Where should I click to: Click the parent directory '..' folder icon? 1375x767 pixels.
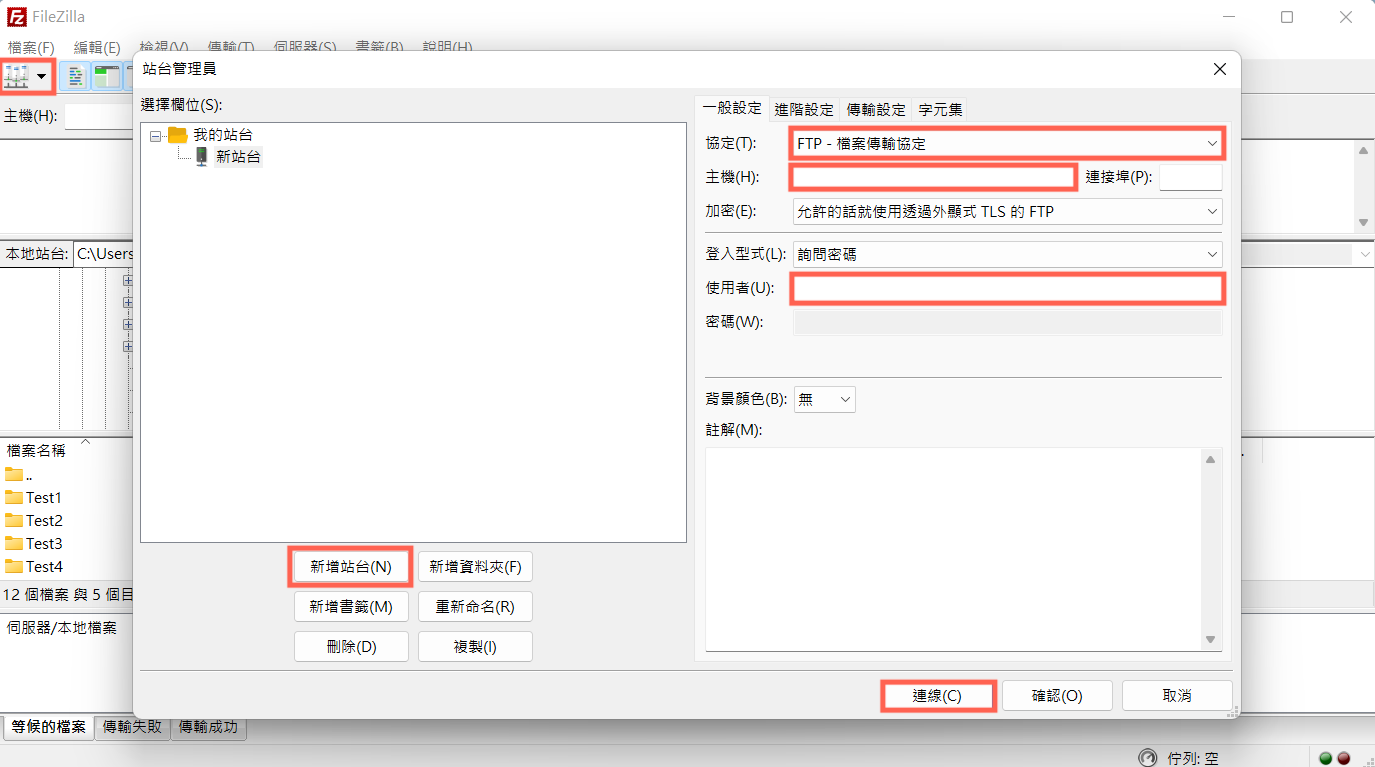(14, 474)
